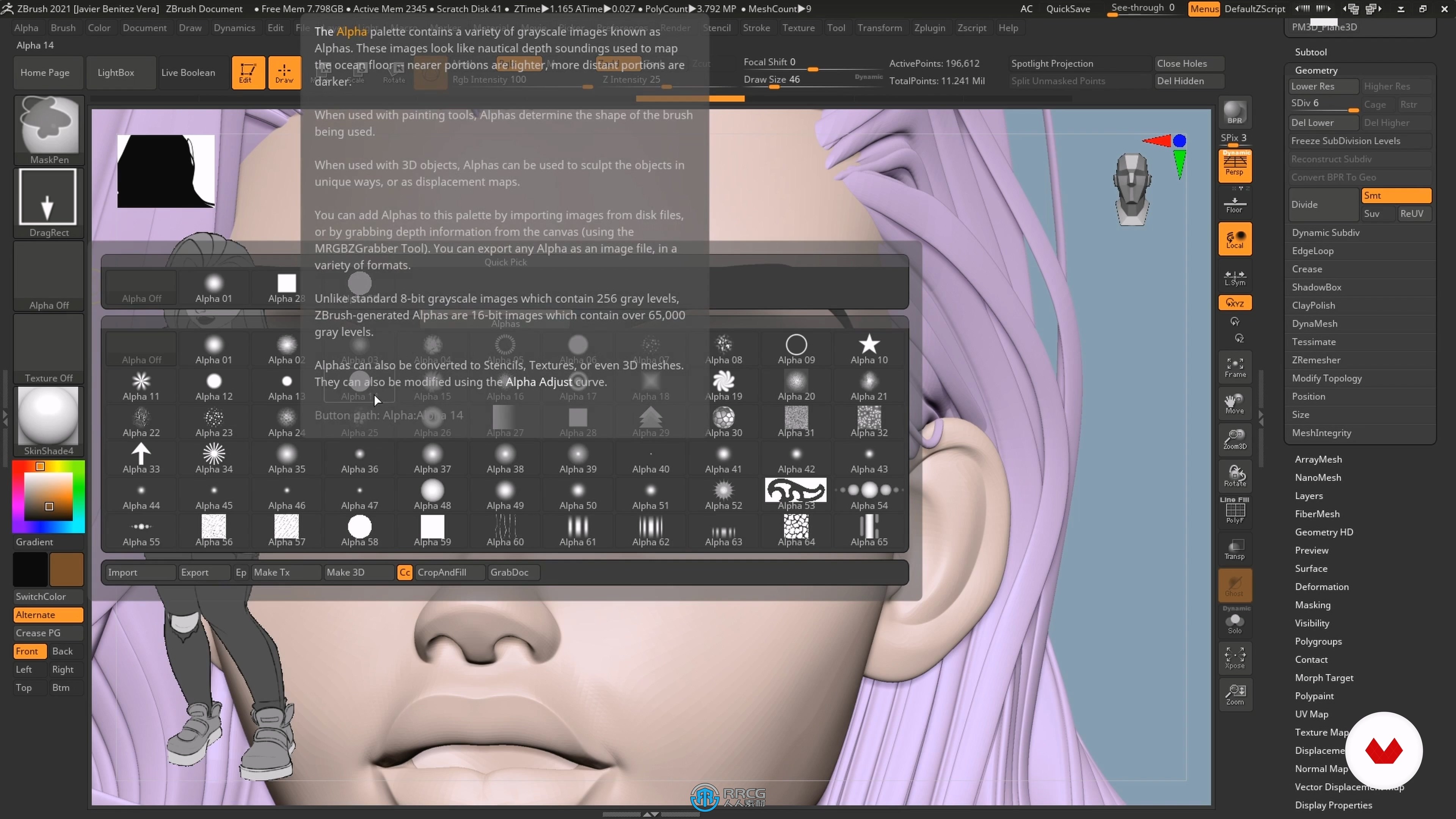Select Alpha 62 vertical bars alpha

(x=651, y=531)
